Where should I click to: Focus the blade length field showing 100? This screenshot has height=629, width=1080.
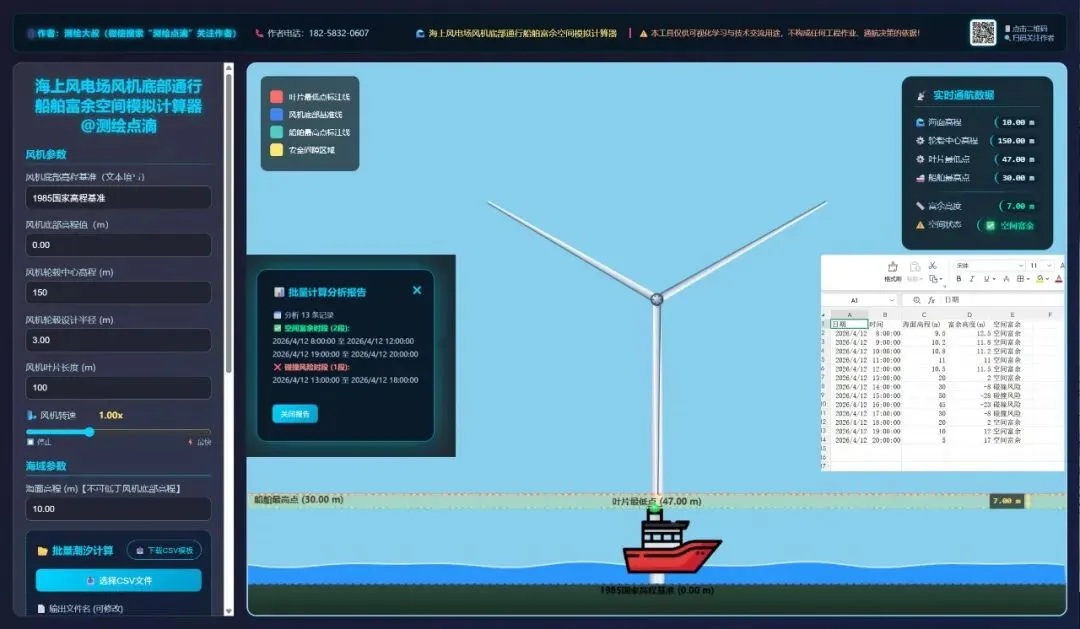point(118,387)
